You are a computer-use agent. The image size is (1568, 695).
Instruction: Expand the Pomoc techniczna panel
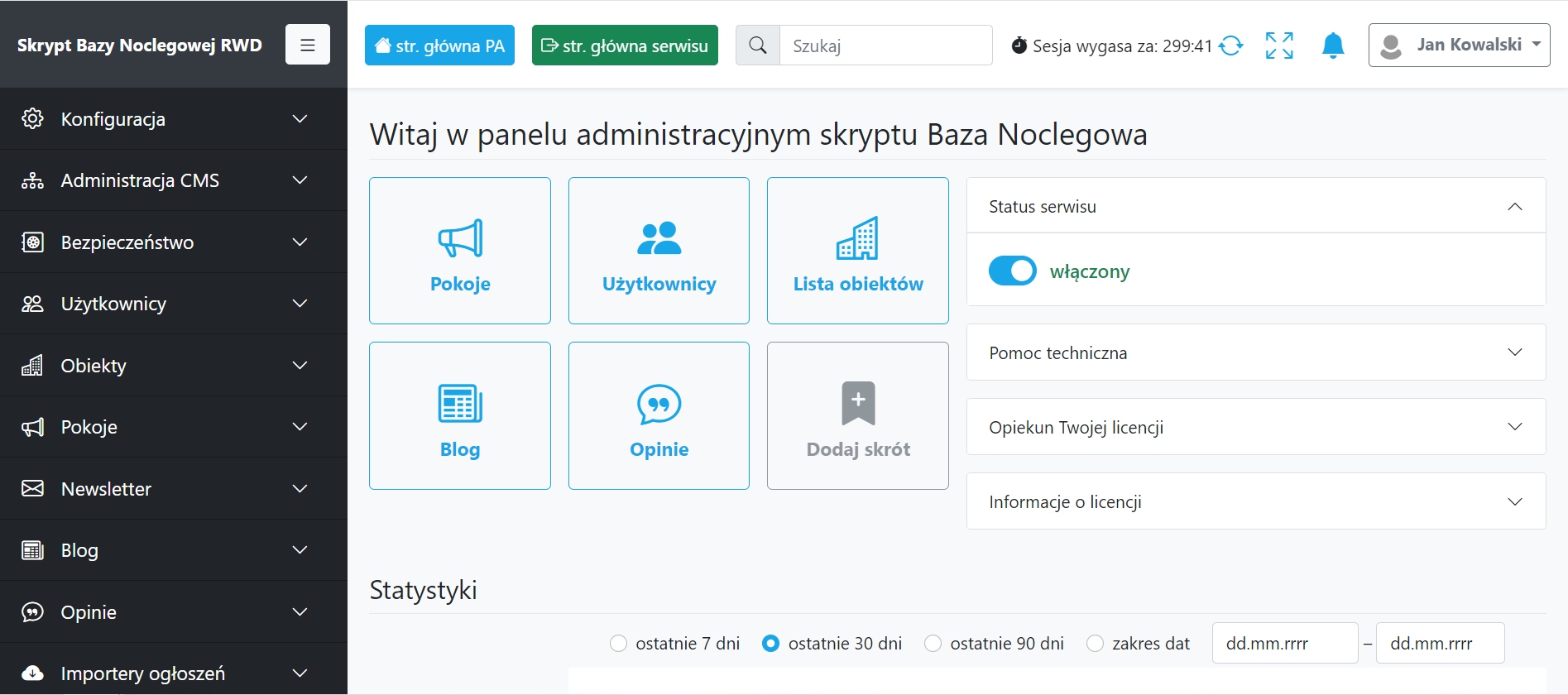point(1255,352)
